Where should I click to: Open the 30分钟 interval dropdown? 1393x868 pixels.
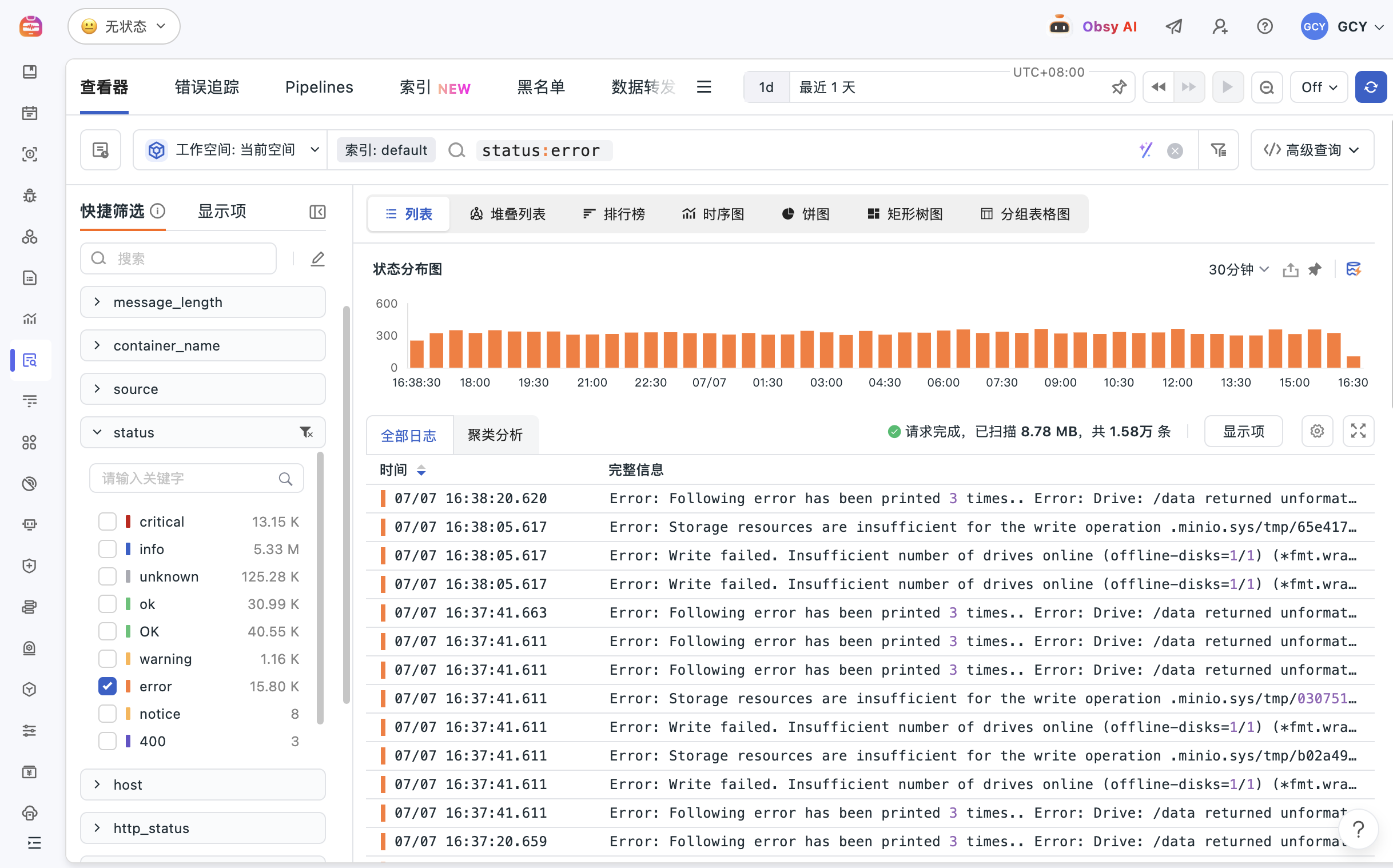click(1238, 269)
